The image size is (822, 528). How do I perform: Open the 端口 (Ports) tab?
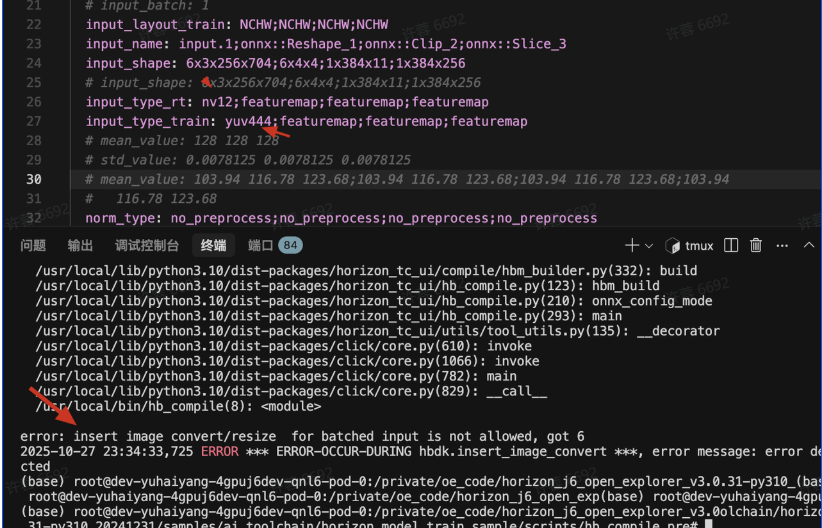coord(260,245)
